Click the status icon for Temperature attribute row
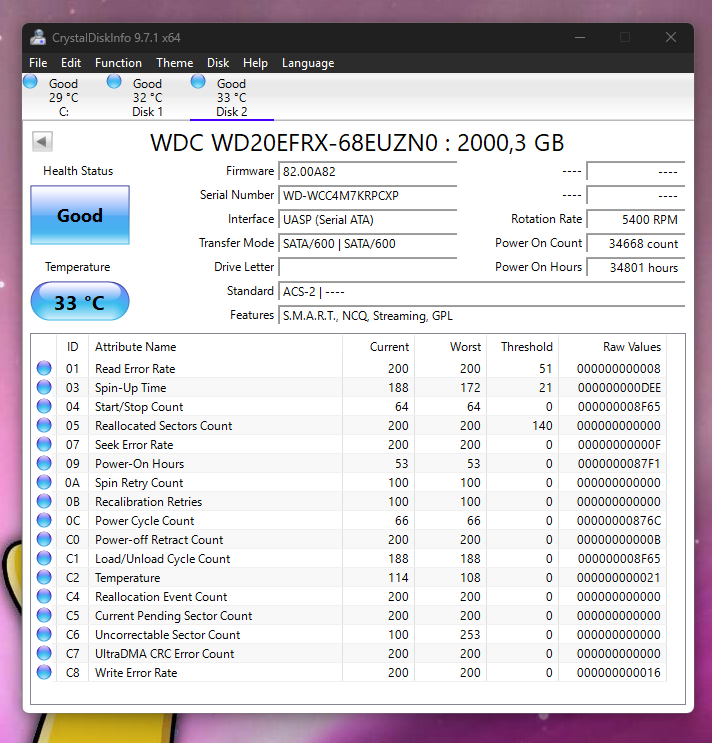Screen dimensions: 712x743 44,577
